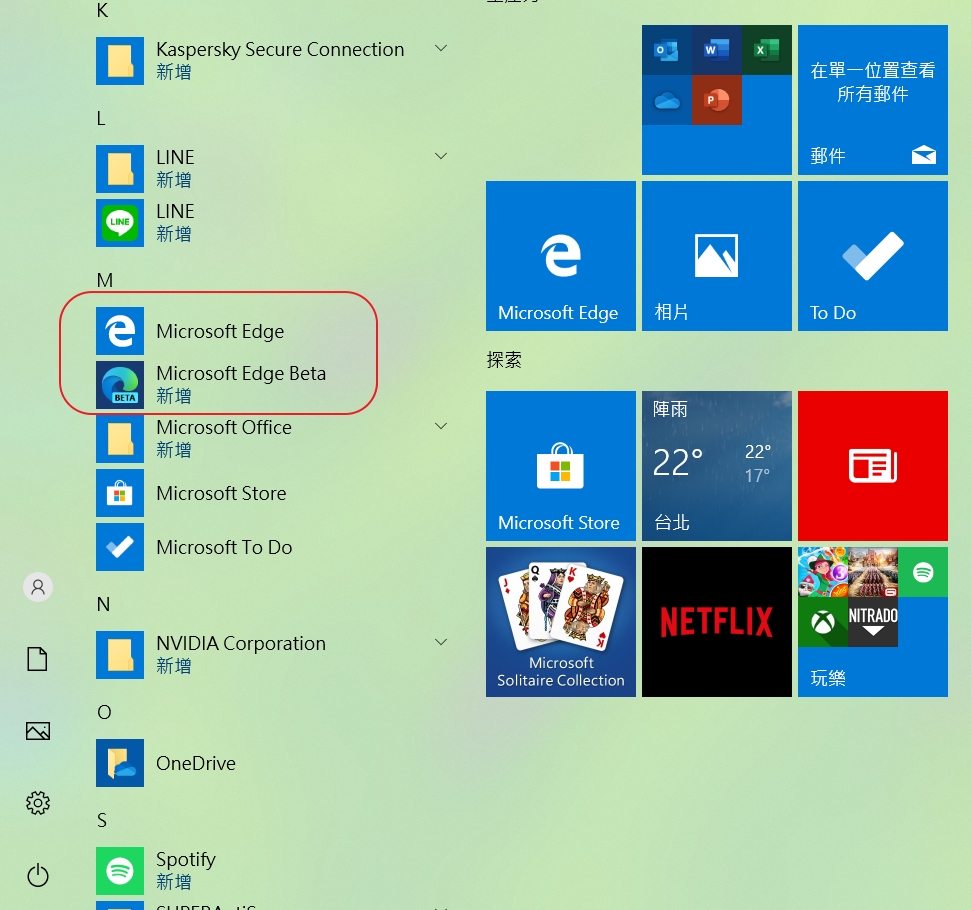The height and width of the screenshot is (910, 971).
Task: Open Xbox icon in 玩樂 tile
Action: tap(822, 622)
